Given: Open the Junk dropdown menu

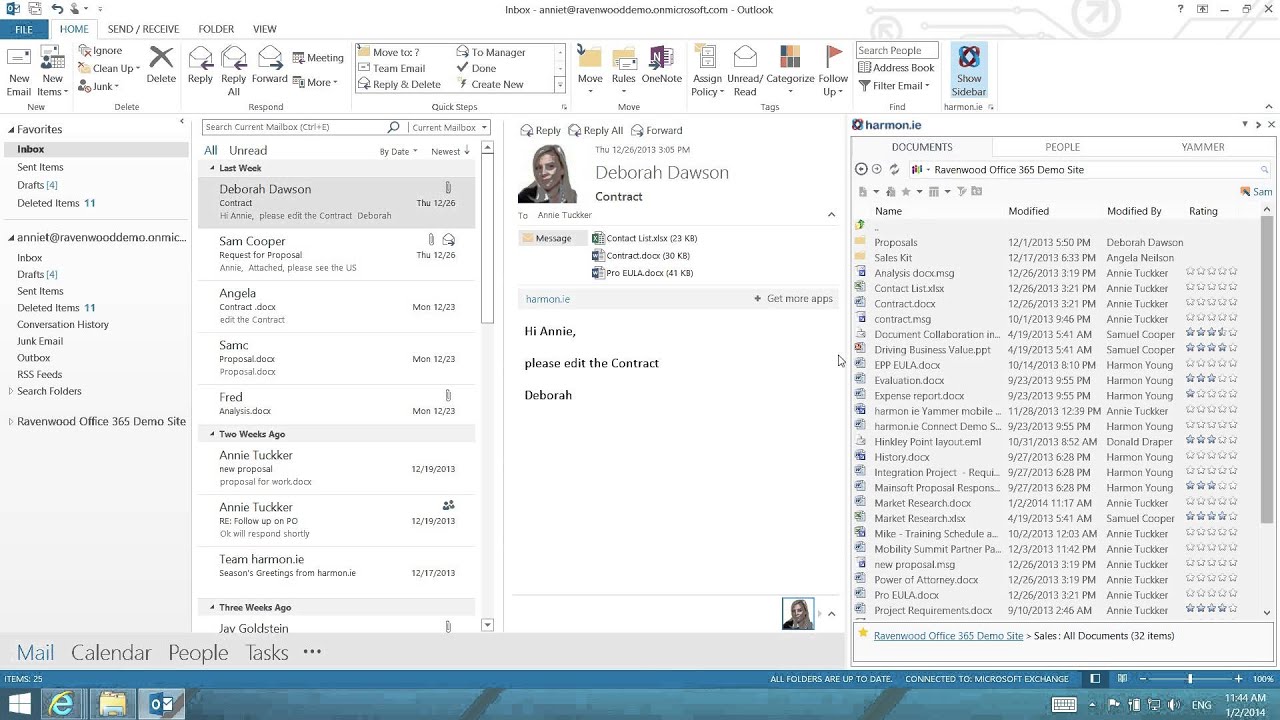Looking at the screenshot, I should coord(98,87).
